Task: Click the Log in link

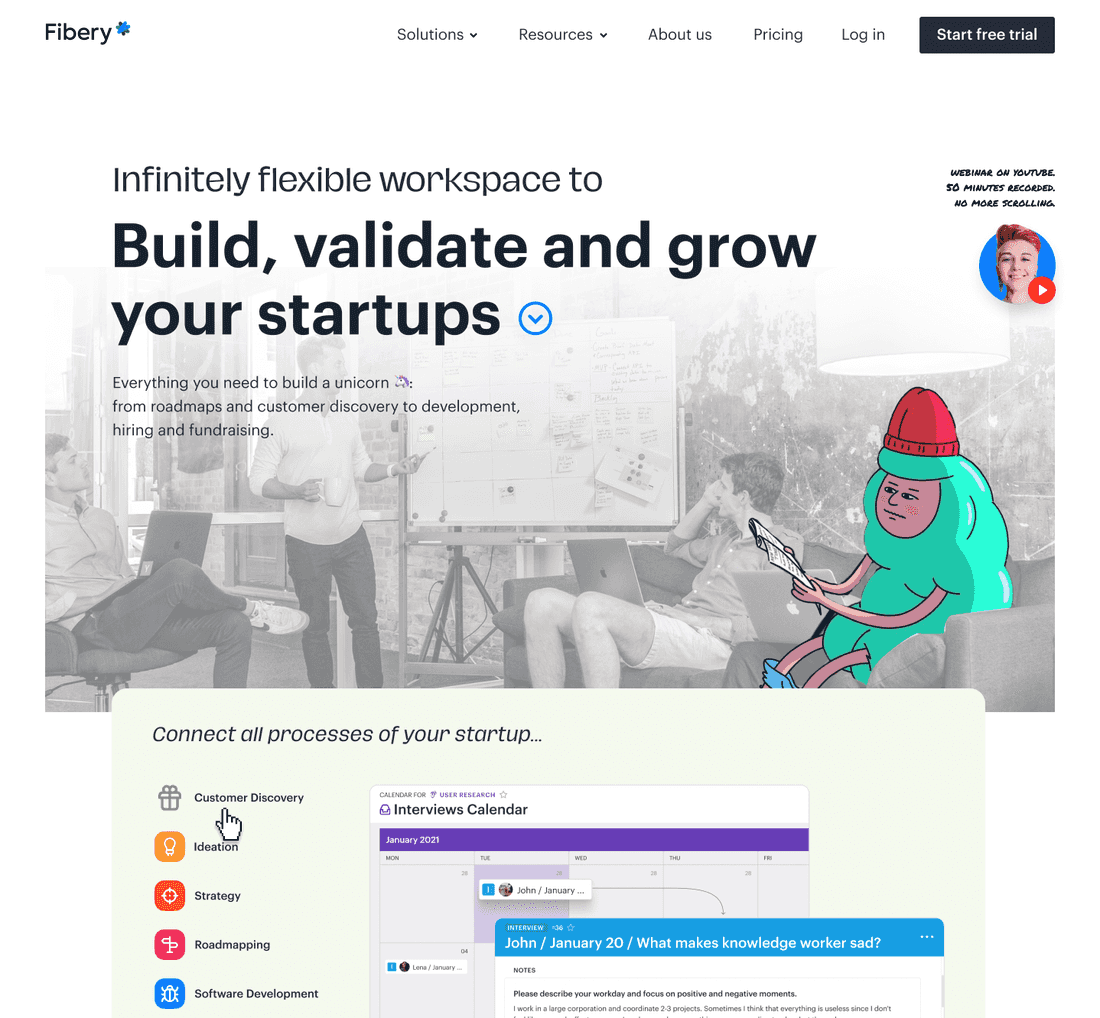Action: [863, 34]
